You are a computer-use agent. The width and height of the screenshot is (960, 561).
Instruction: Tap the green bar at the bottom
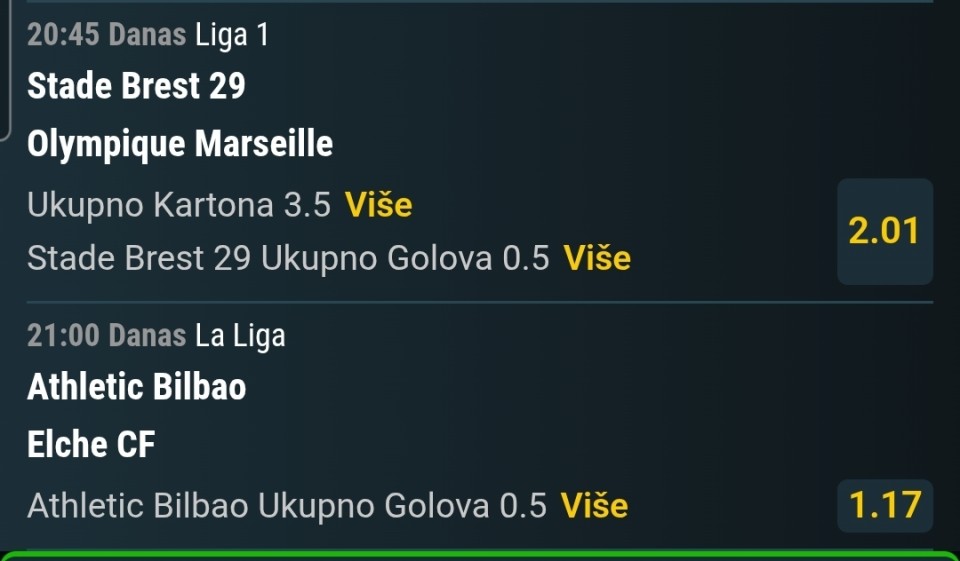click(x=480, y=555)
